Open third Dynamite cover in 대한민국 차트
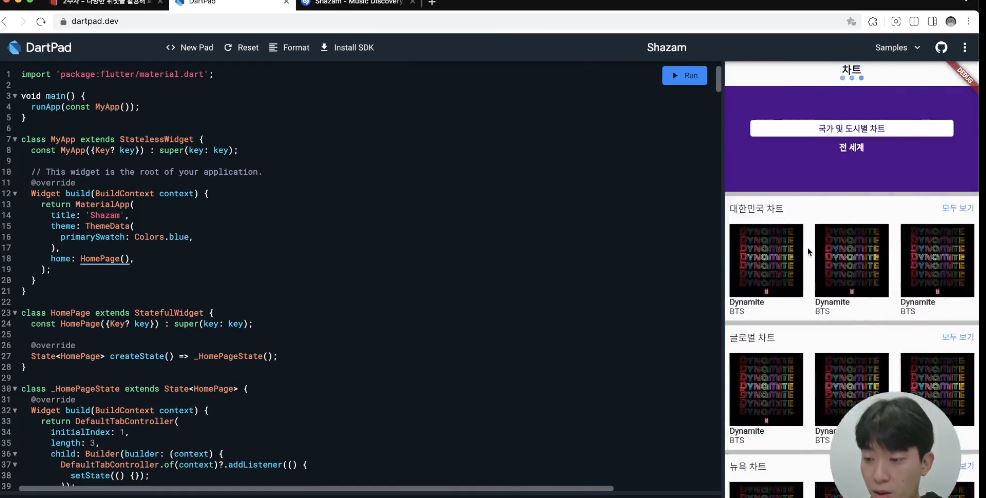The height and width of the screenshot is (498, 986). pyautogui.click(x=937, y=260)
